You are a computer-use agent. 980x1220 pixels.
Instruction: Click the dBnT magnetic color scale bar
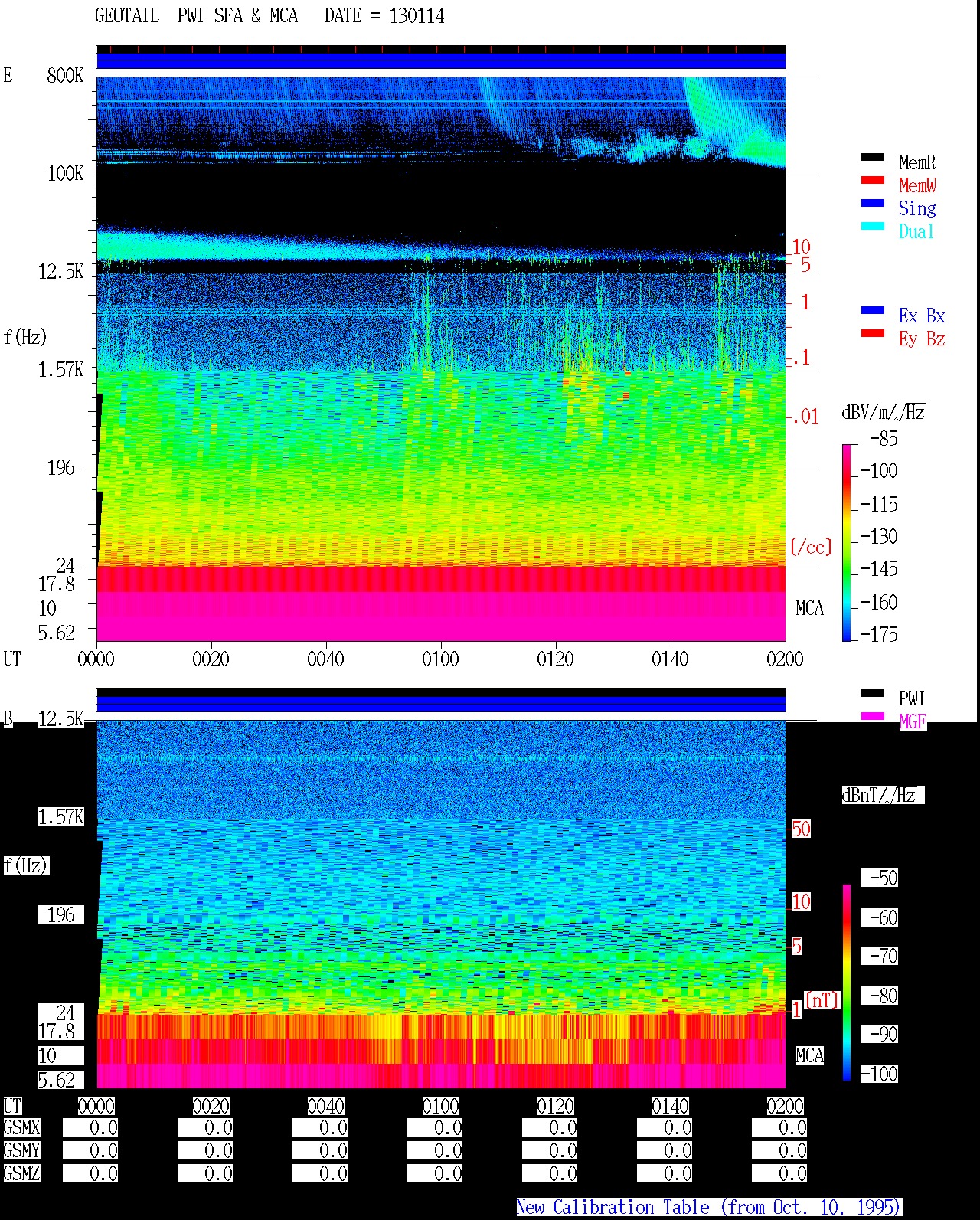(847, 983)
